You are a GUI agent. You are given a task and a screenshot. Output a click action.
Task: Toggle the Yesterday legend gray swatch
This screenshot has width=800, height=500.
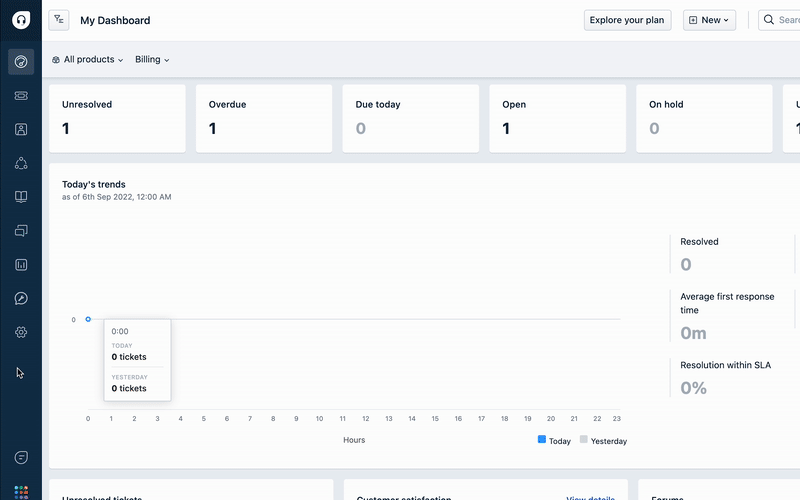point(584,439)
